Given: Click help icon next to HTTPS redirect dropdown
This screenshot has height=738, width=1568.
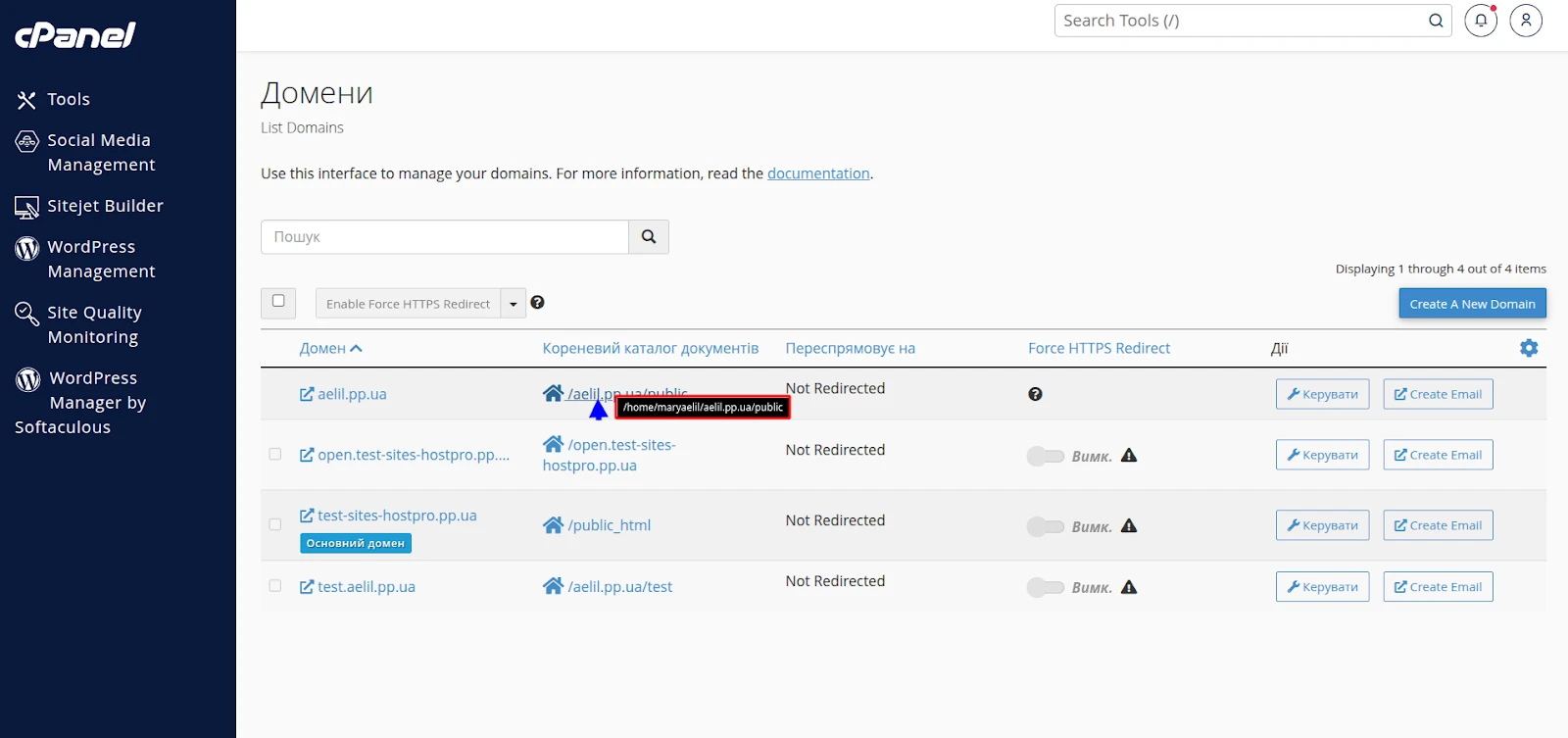Looking at the screenshot, I should pyautogui.click(x=537, y=303).
